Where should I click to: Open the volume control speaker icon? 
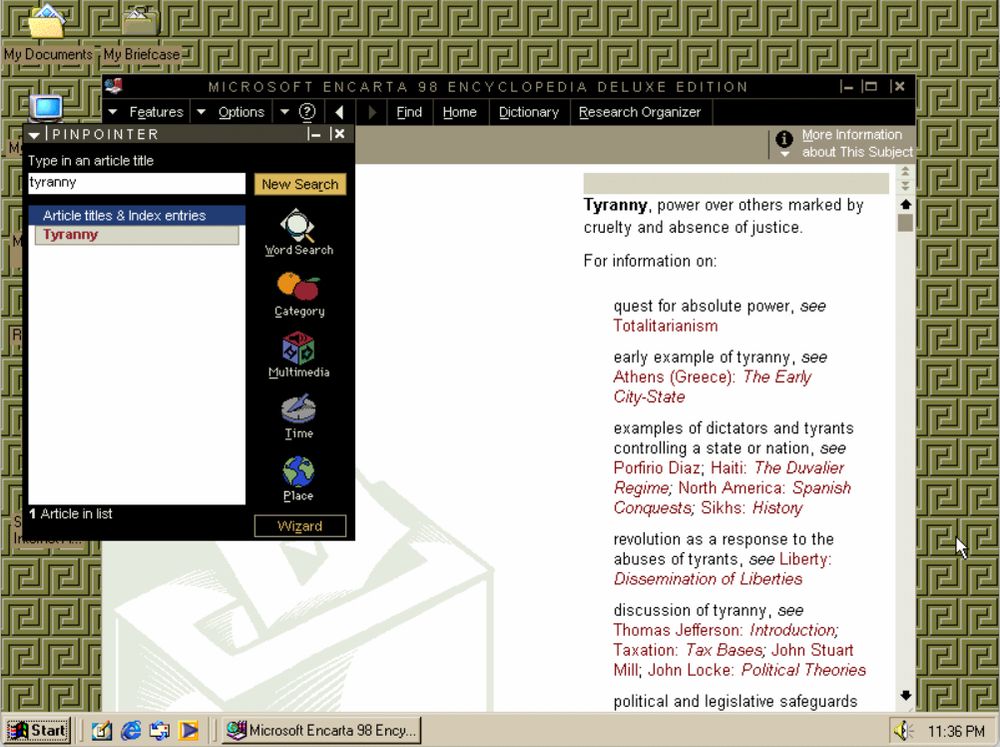903,730
